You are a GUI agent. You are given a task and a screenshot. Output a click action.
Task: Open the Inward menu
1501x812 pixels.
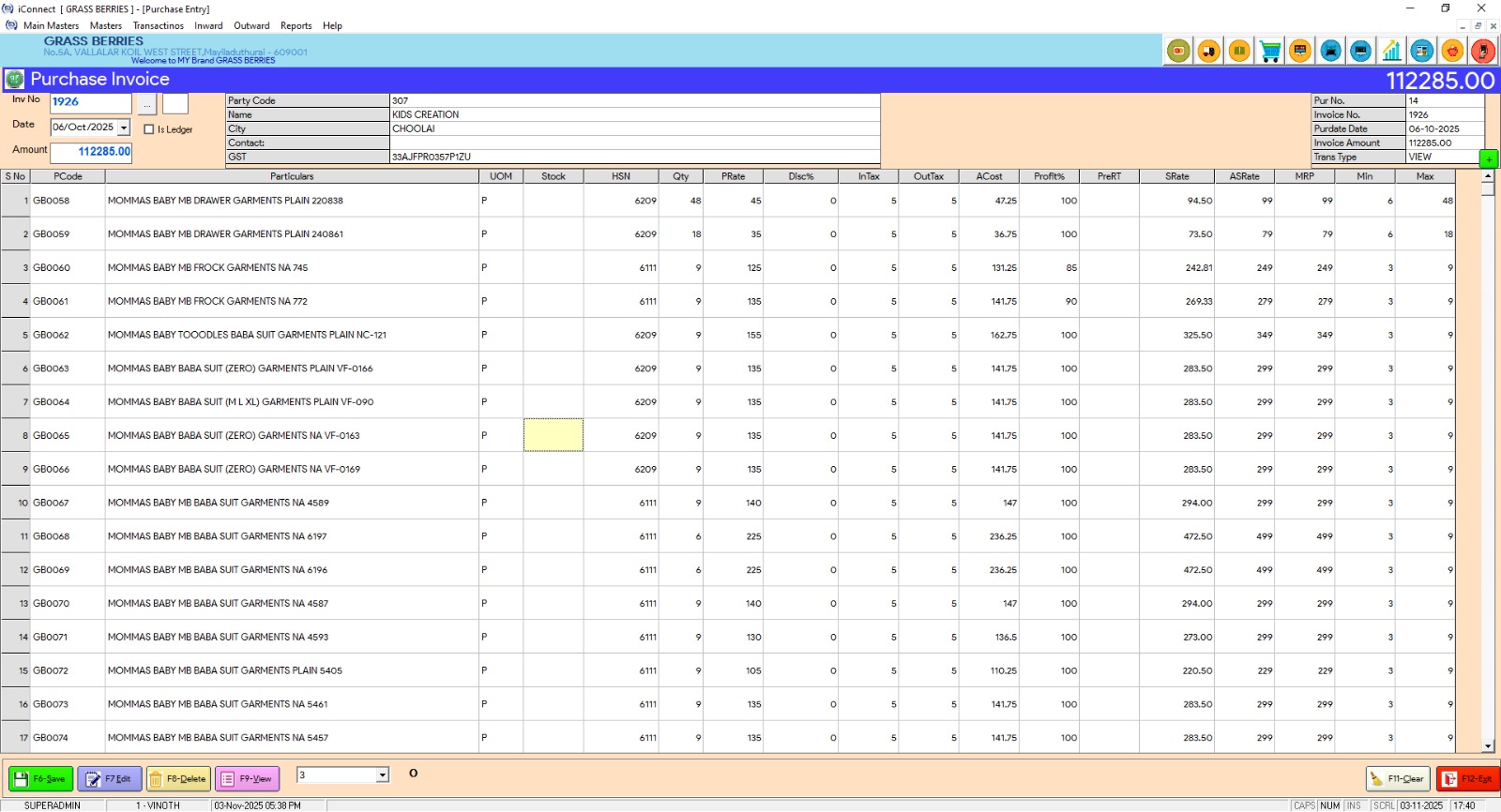point(208,26)
